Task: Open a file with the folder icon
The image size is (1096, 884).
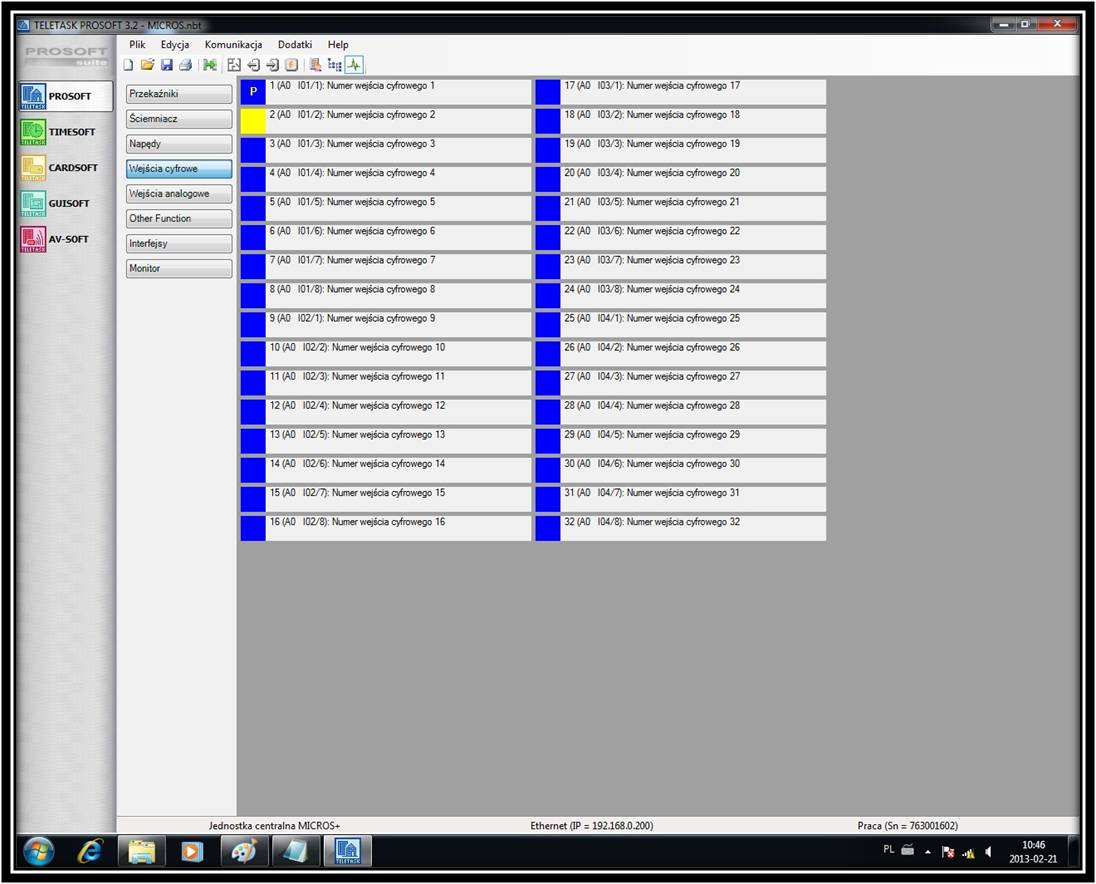Action: click(147, 65)
